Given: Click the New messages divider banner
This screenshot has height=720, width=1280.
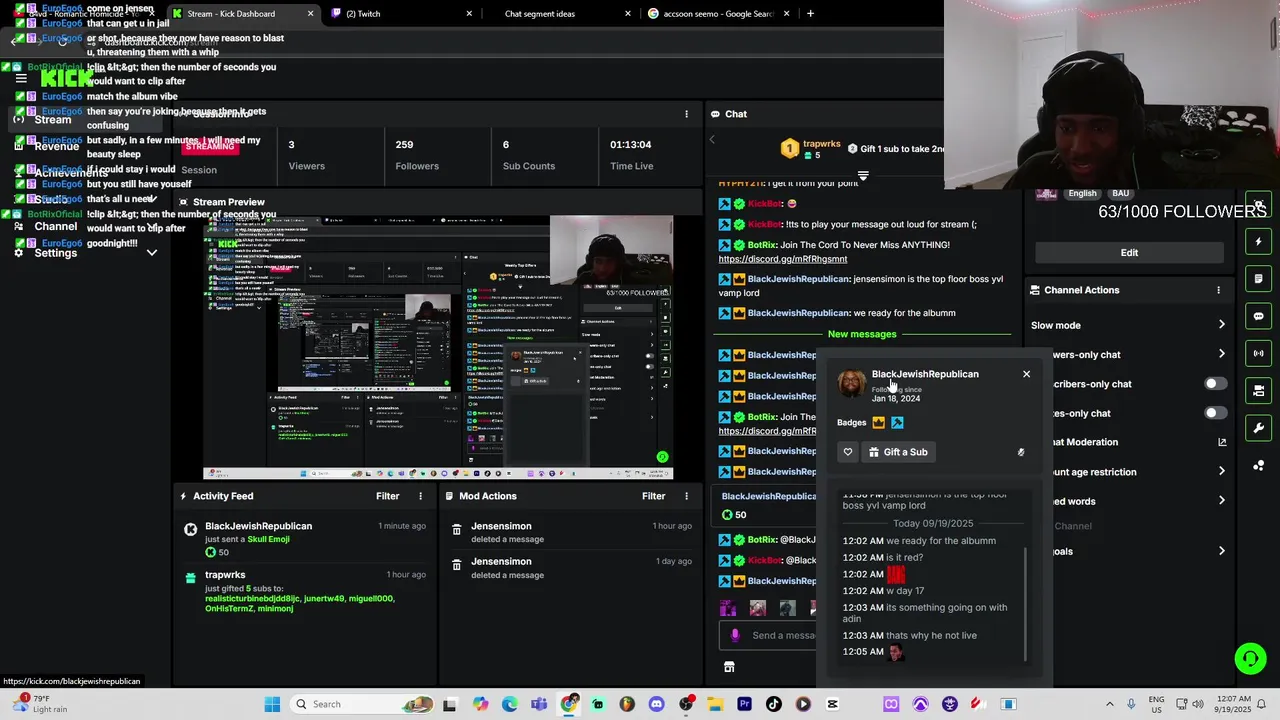Looking at the screenshot, I should (x=862, y=334).
